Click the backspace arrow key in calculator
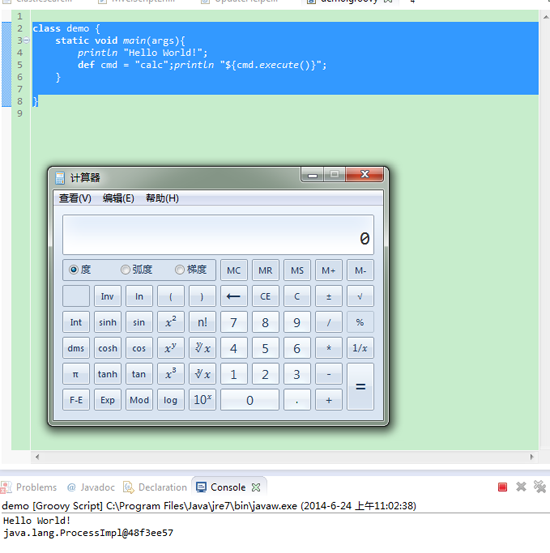Image resolution: width=550 pixels, height=553 pixels. point(234,296)
